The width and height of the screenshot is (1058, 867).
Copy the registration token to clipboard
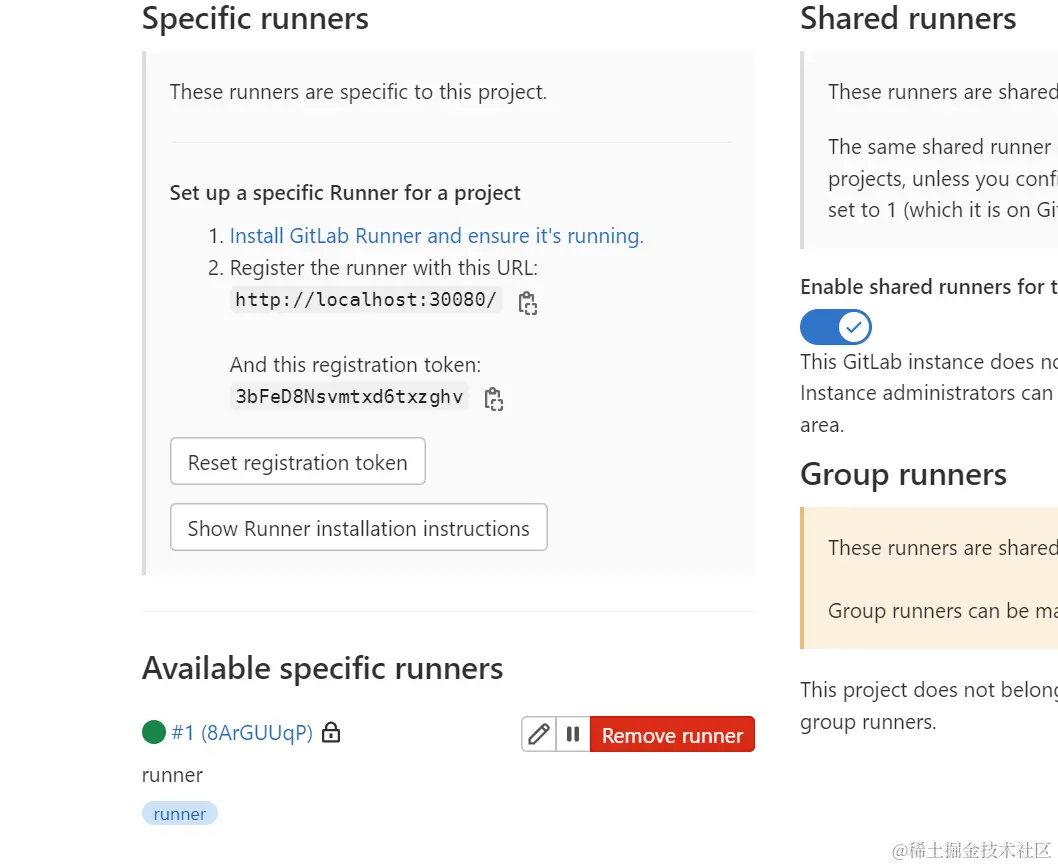pyautogui.click(x=493, y=399)
